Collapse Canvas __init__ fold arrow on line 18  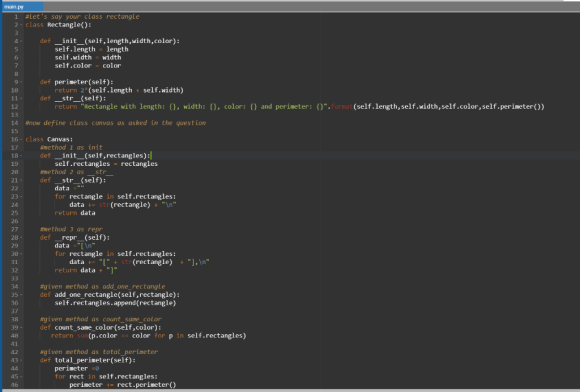(21, 156)
